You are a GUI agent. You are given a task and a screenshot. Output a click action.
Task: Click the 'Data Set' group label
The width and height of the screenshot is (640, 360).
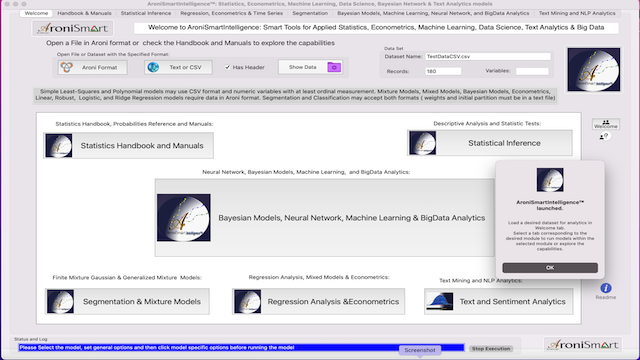(x=393, y=48)
